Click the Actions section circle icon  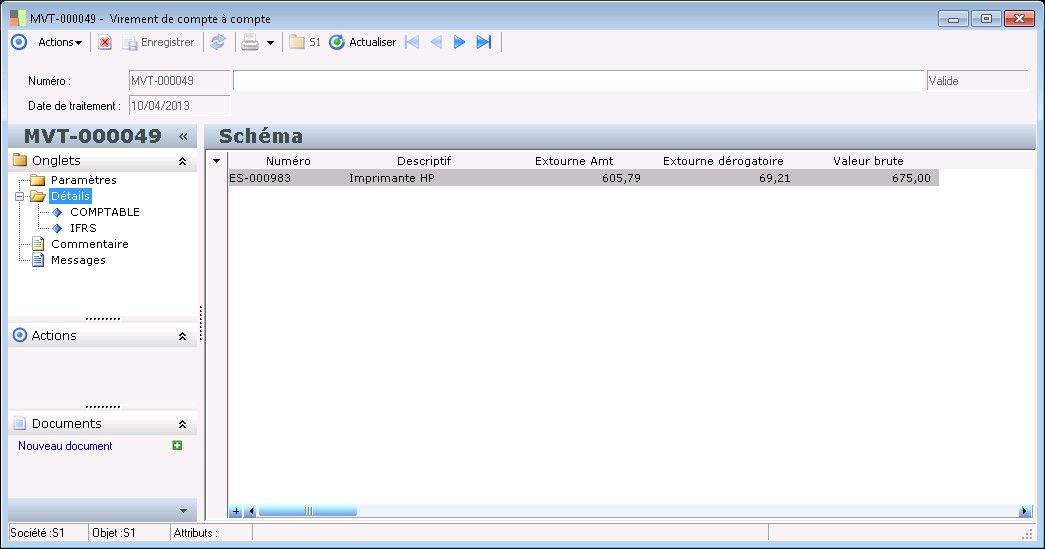pyautogui.click(x=20, y=335)
